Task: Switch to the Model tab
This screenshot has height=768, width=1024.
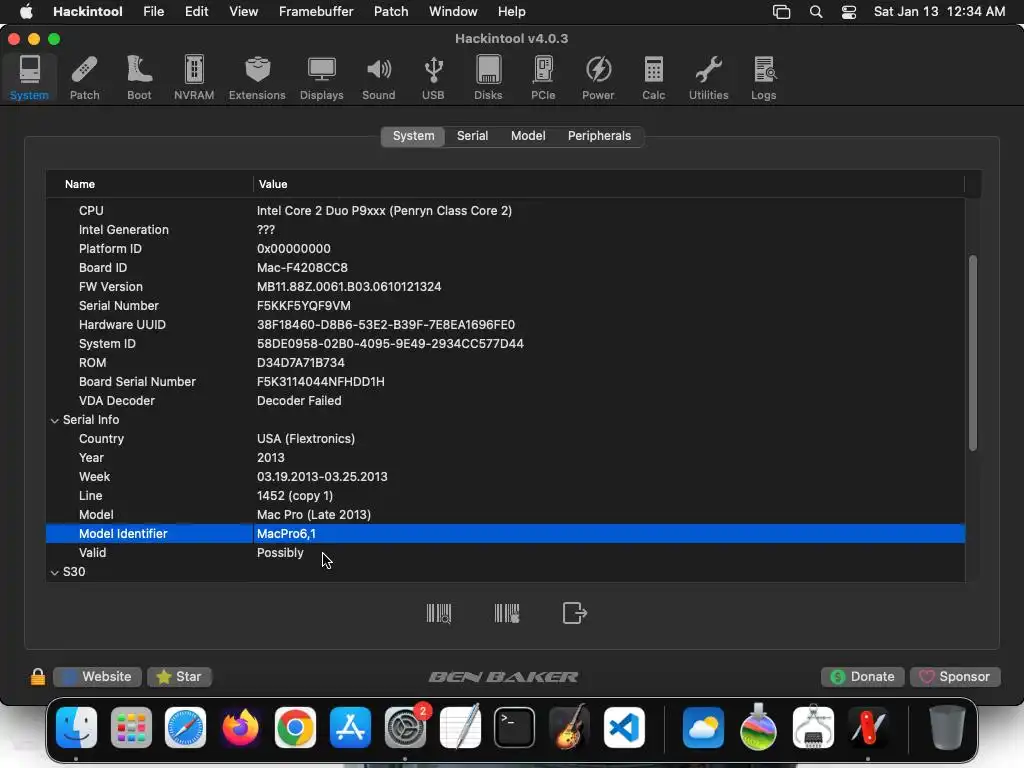Action: click(x=528, y=136)
